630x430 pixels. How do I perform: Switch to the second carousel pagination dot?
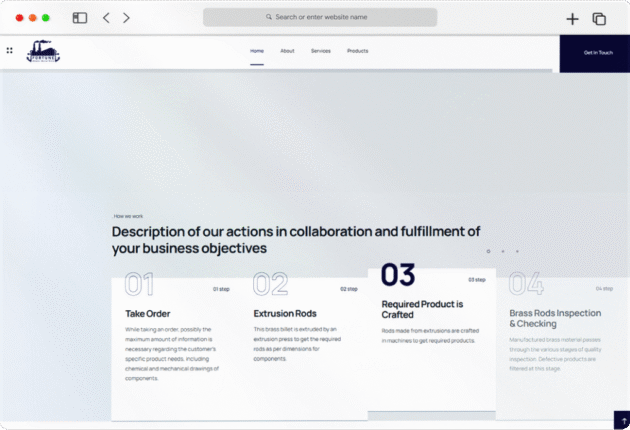tap(503, 251)
